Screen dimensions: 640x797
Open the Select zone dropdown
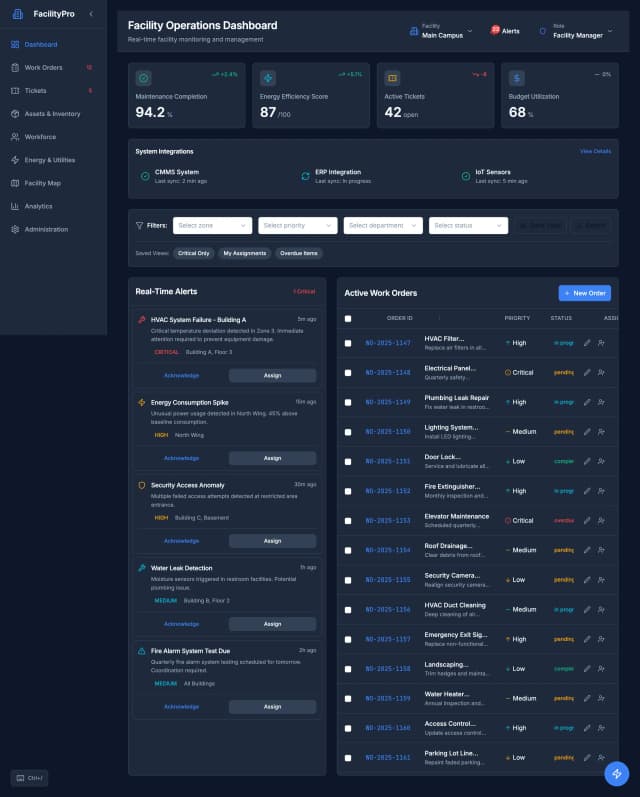[x=212, y=226]
